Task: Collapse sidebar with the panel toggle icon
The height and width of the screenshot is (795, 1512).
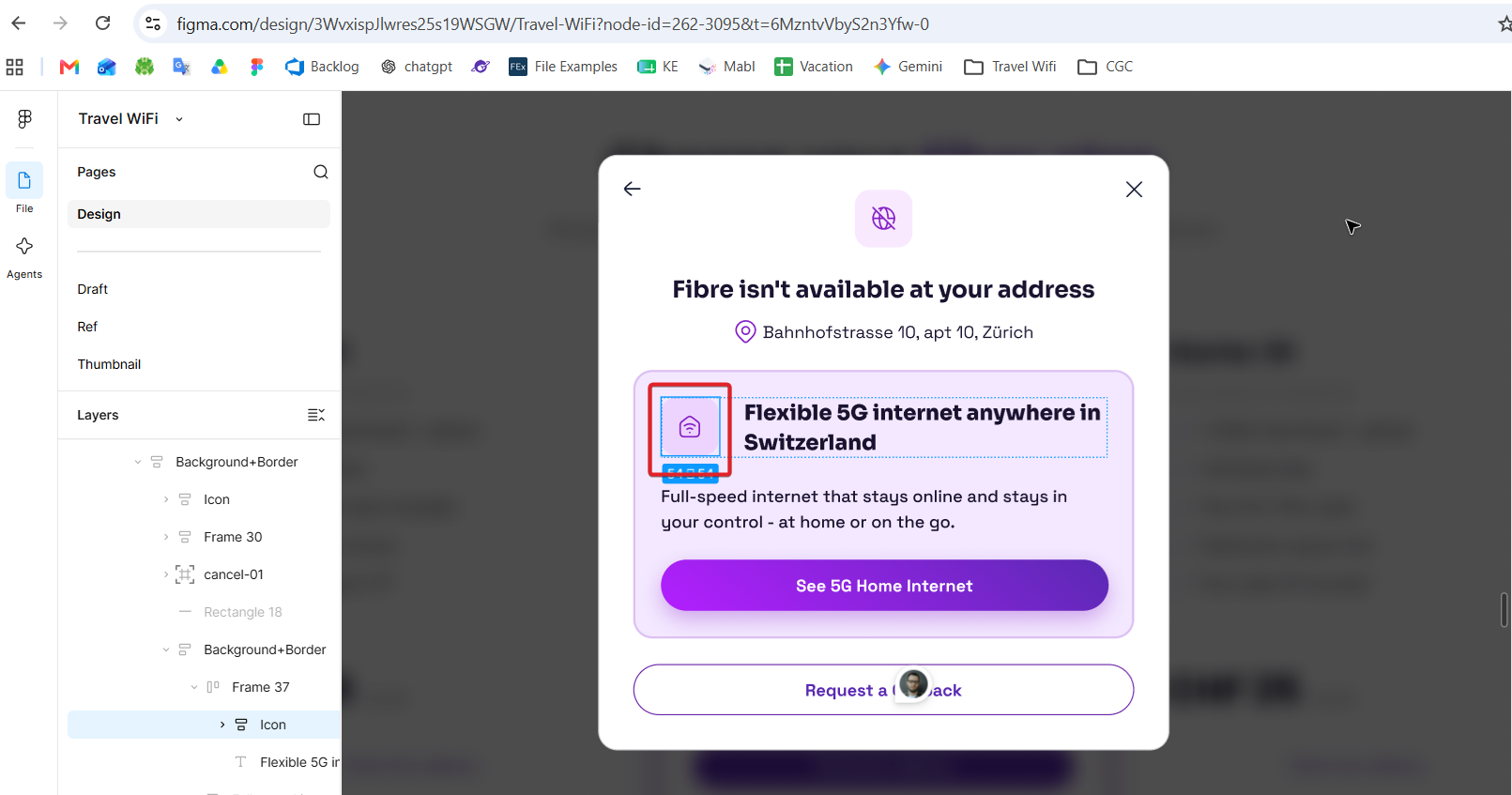Action: [312, 119]
